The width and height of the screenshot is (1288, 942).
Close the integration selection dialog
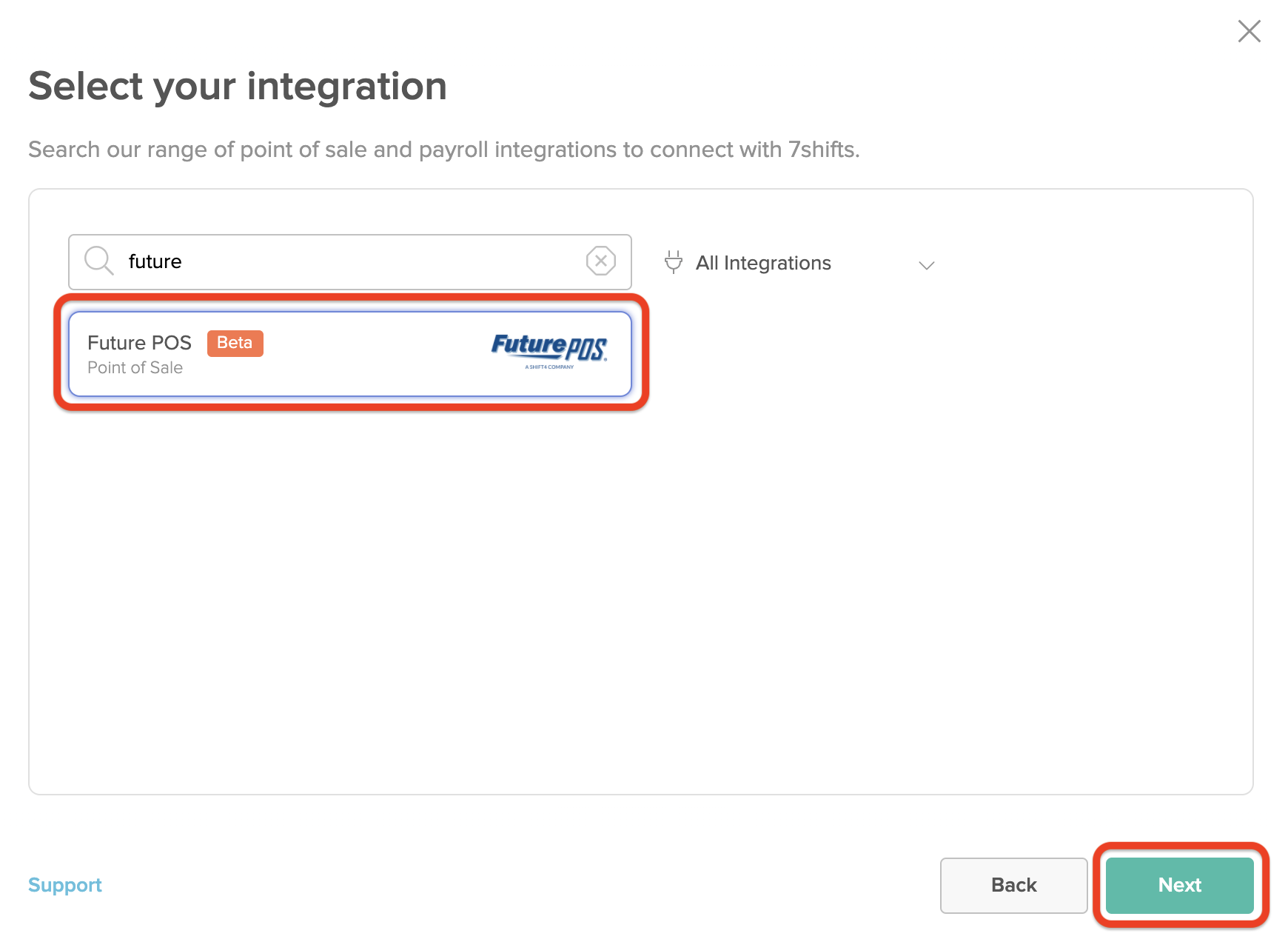[x=1249, y=31]
